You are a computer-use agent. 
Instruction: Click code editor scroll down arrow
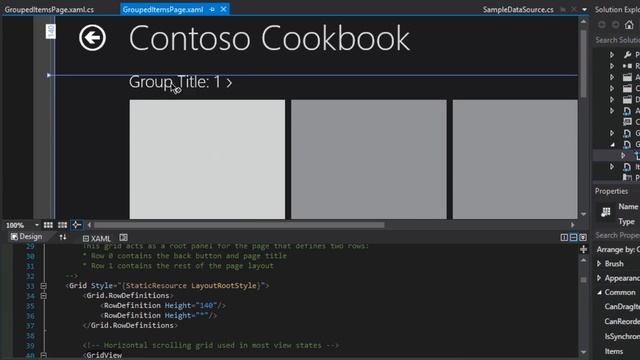(x=584, y=352)
